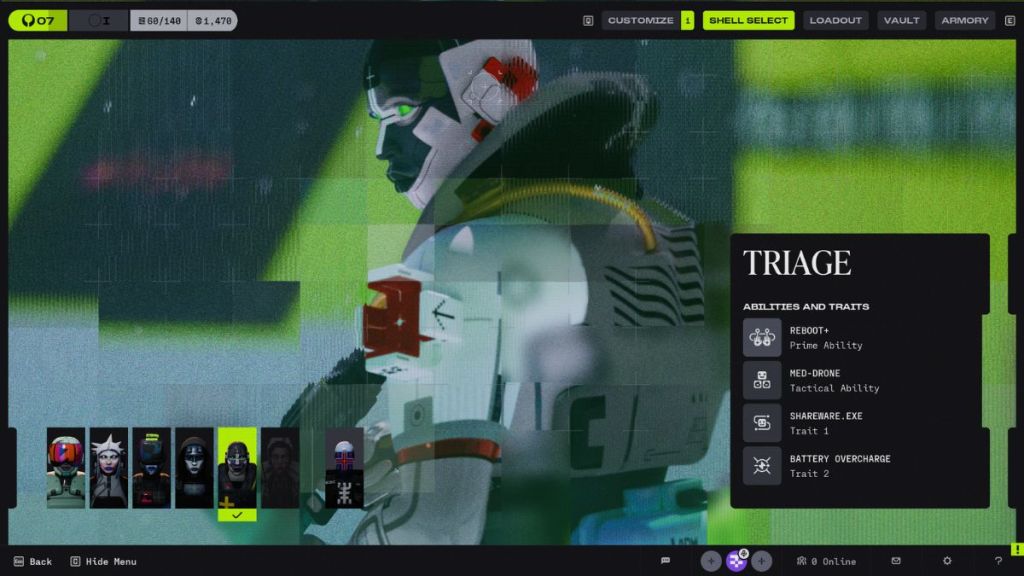Select the Reboot+ prime ability icon
1024x576 pixels.
762,338
